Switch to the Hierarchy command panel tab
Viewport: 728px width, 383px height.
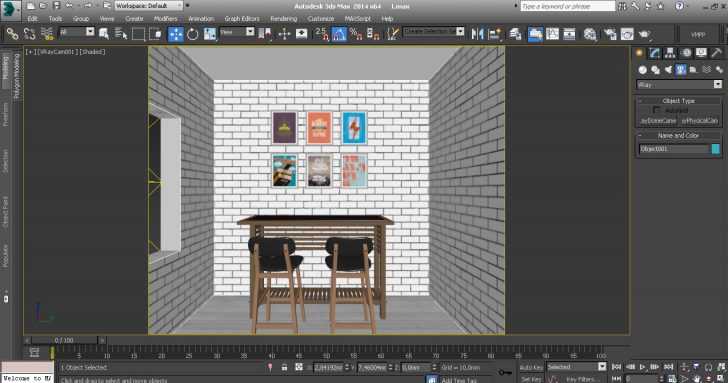pos(670,53)
